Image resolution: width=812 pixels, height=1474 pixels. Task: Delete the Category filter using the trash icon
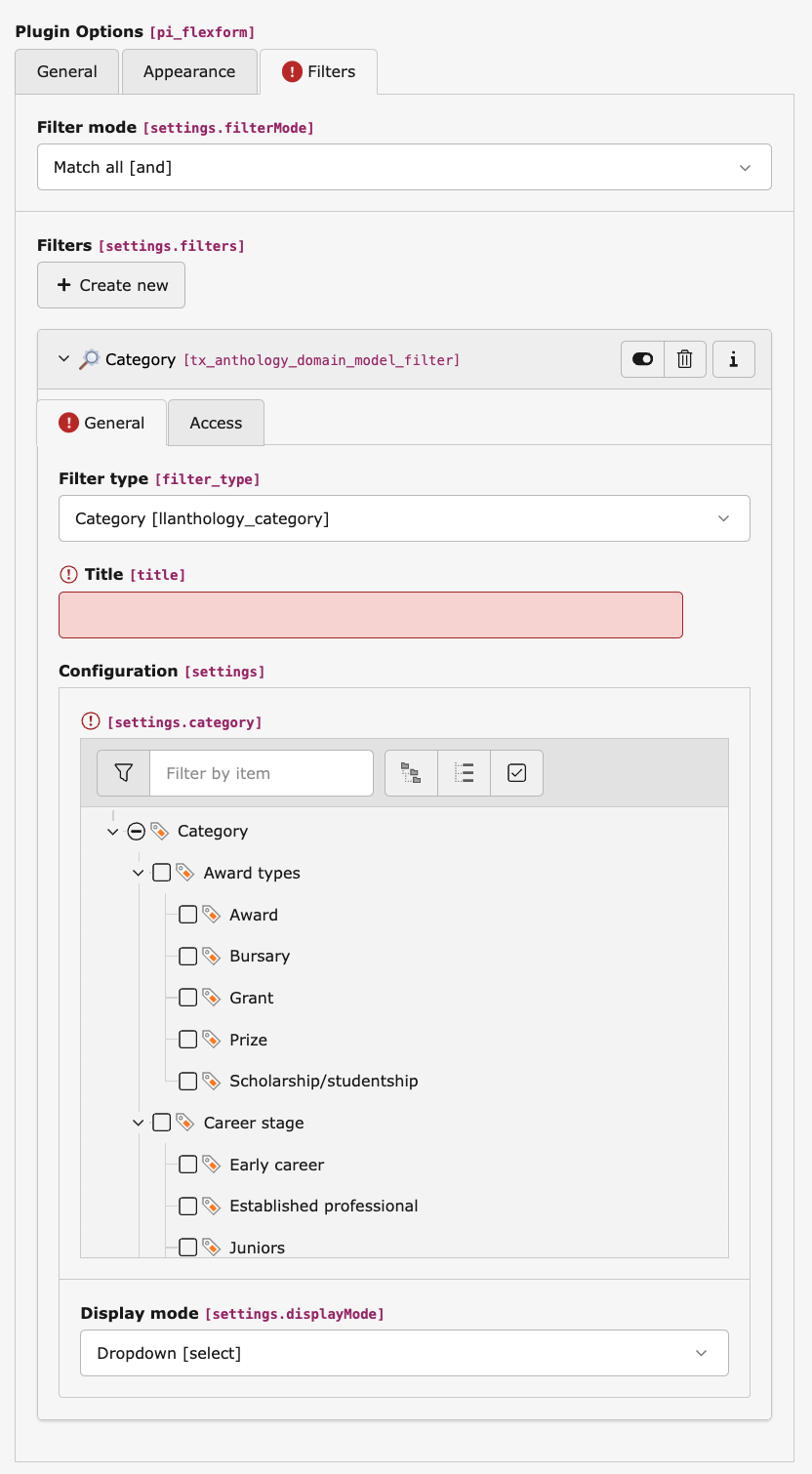click(684, 359)
